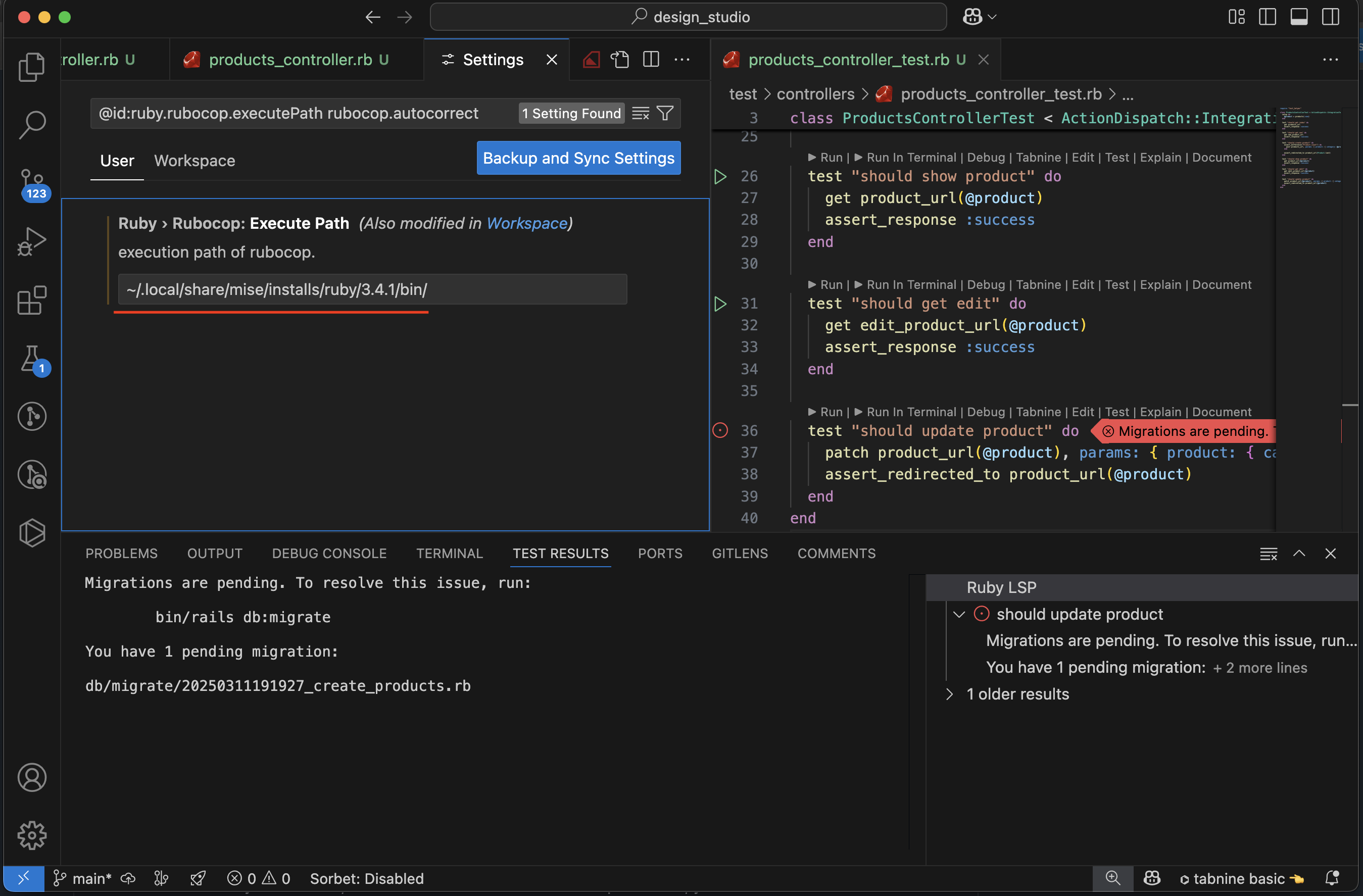Open the Explorer view in activity bar
1363x896 pixels.
pos(31,67)
